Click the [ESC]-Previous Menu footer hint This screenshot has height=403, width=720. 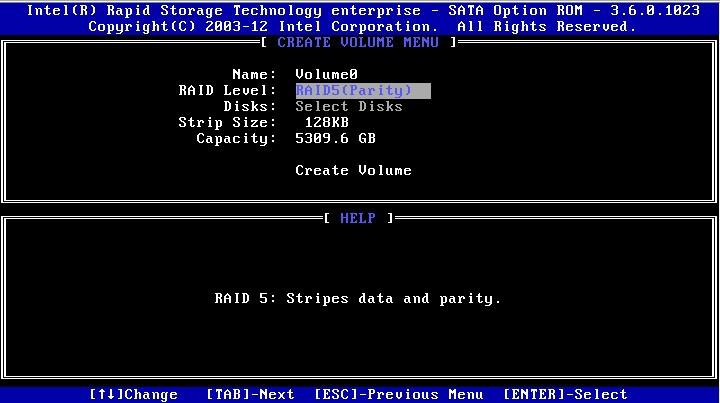[398, 394]
